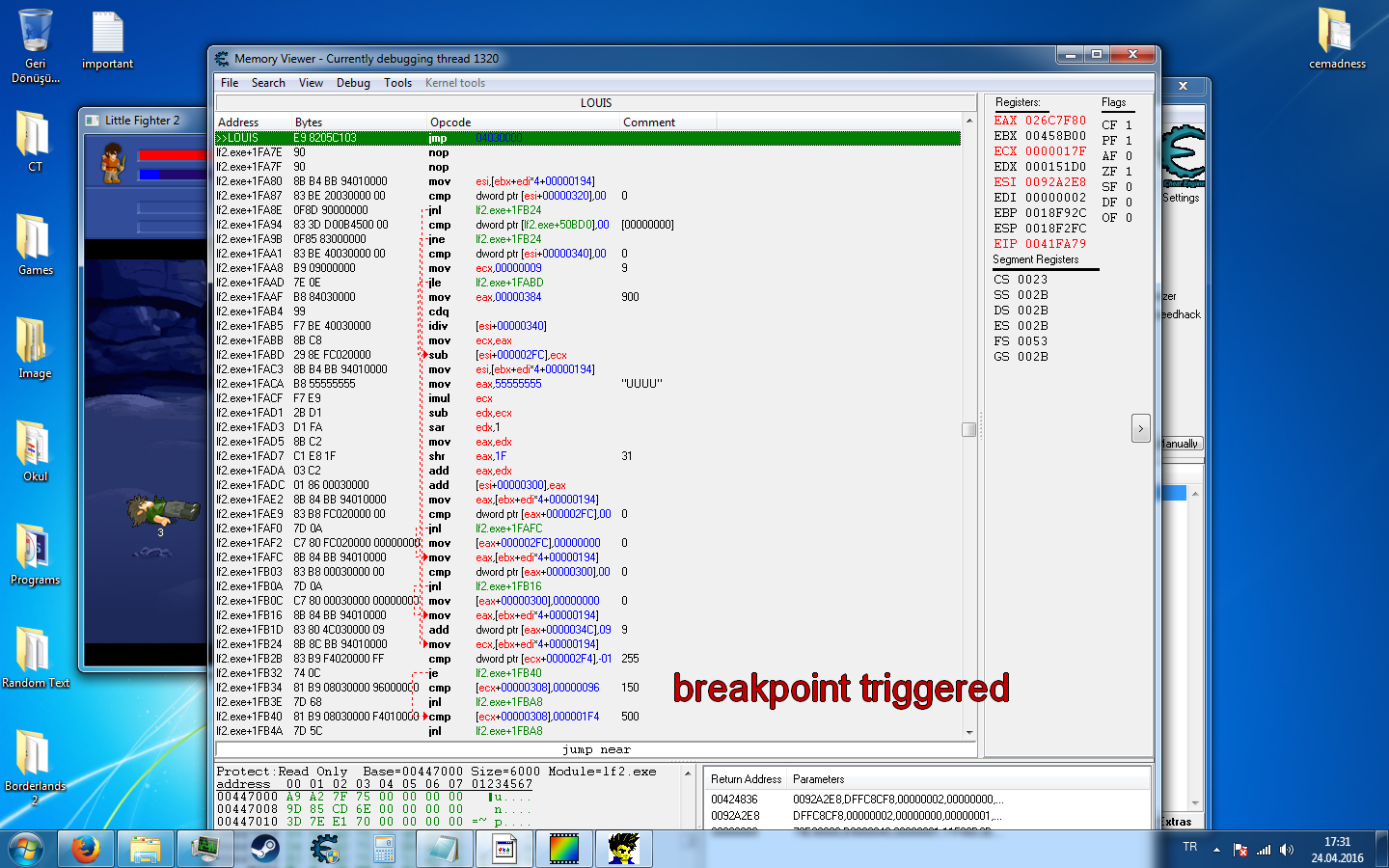Open the Tools menu
This screenshot has width=1389, height=868.
(x=397, y=83)
